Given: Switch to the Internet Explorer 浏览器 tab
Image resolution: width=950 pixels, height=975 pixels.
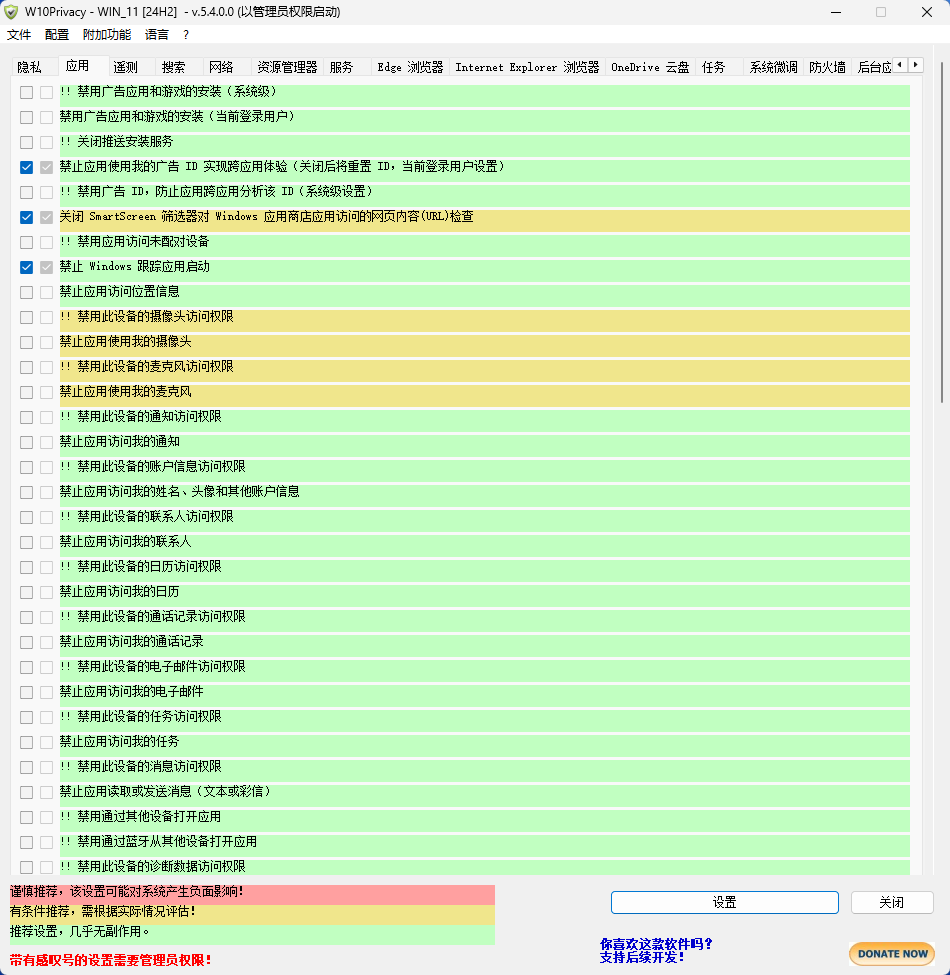Looking at the screenshot, I should click(527, 67).
